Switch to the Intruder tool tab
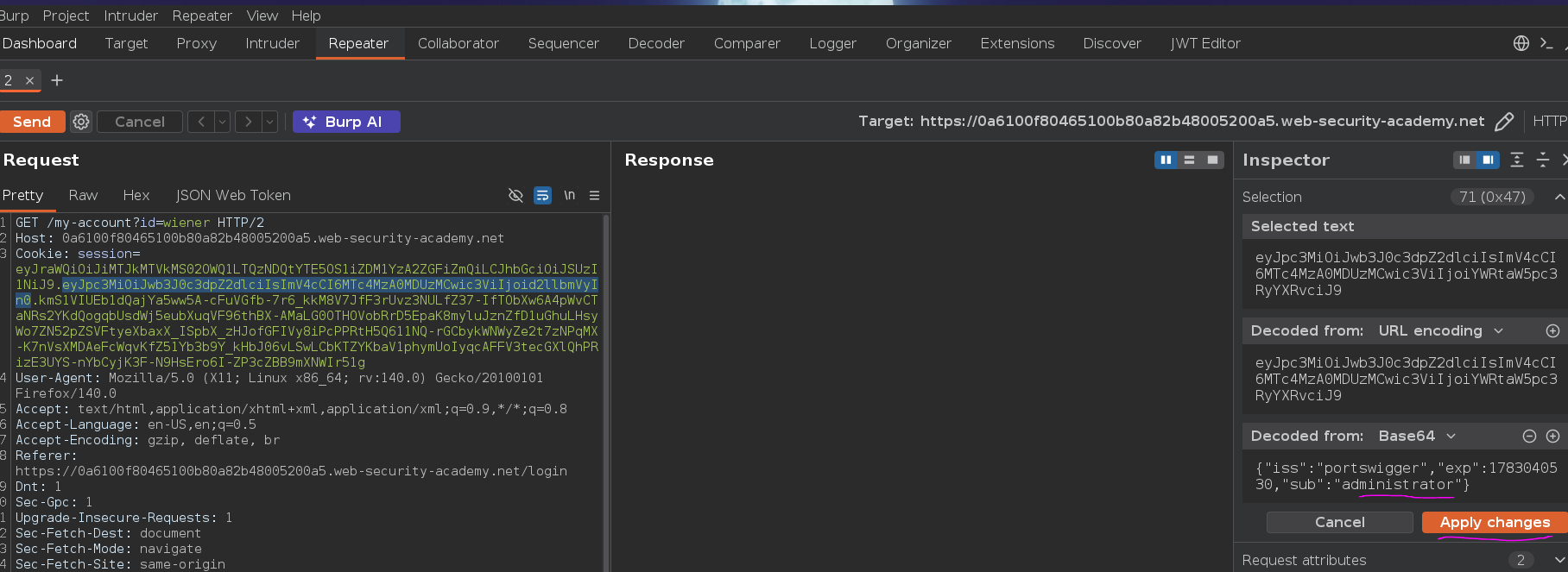1568x572 pixels. [x=272, y=43]
